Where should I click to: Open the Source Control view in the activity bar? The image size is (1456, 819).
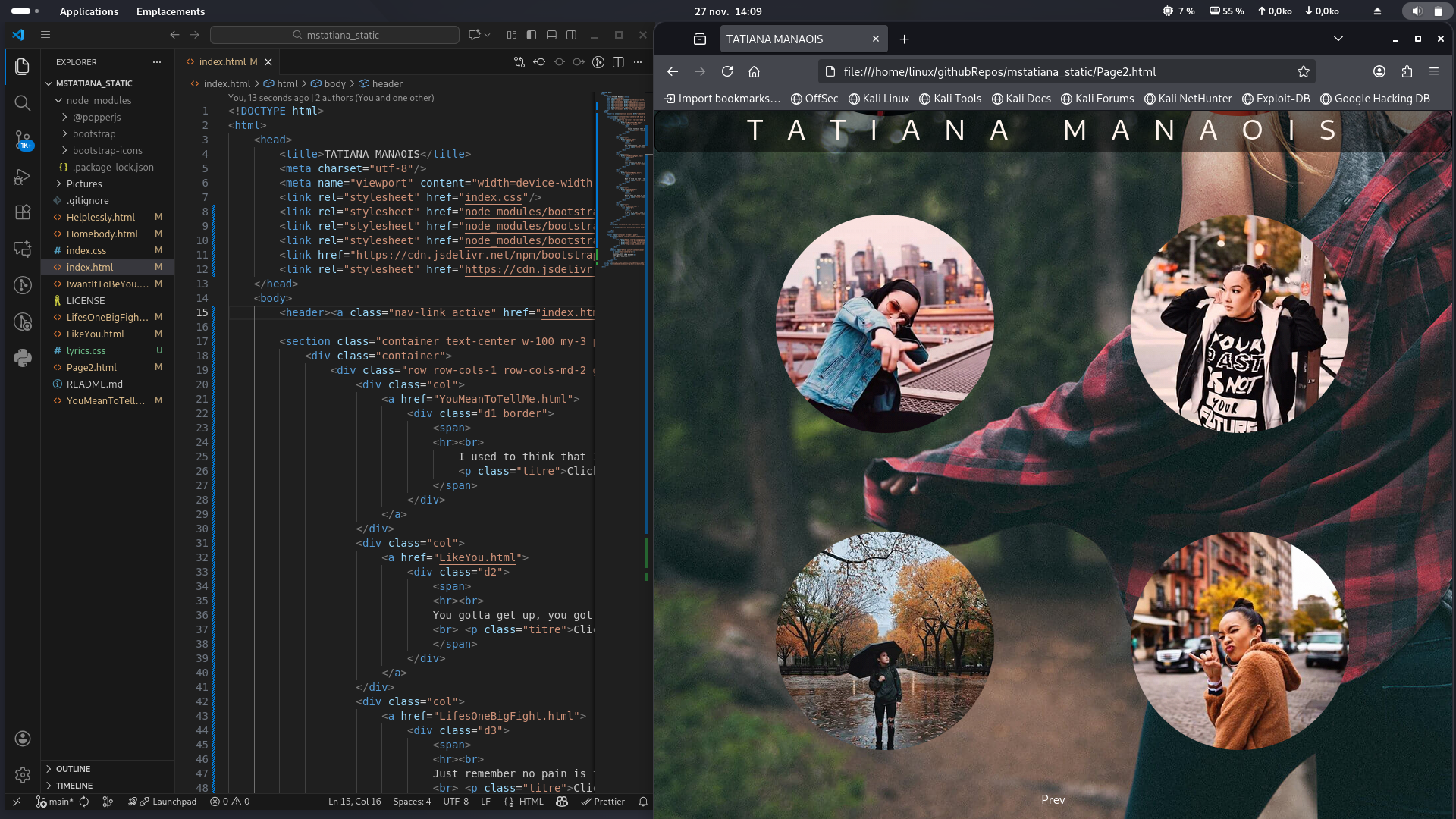(x=22, y=140)
